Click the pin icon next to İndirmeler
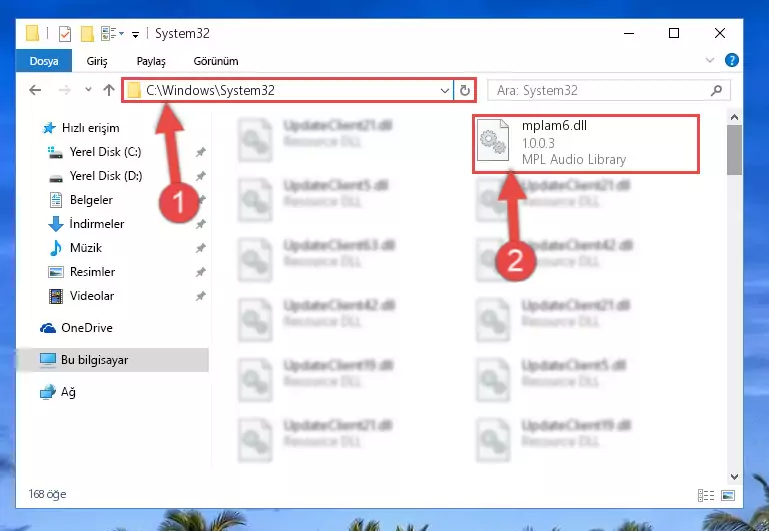This screenshot has height=531, width=769. [x=200, y=224]
